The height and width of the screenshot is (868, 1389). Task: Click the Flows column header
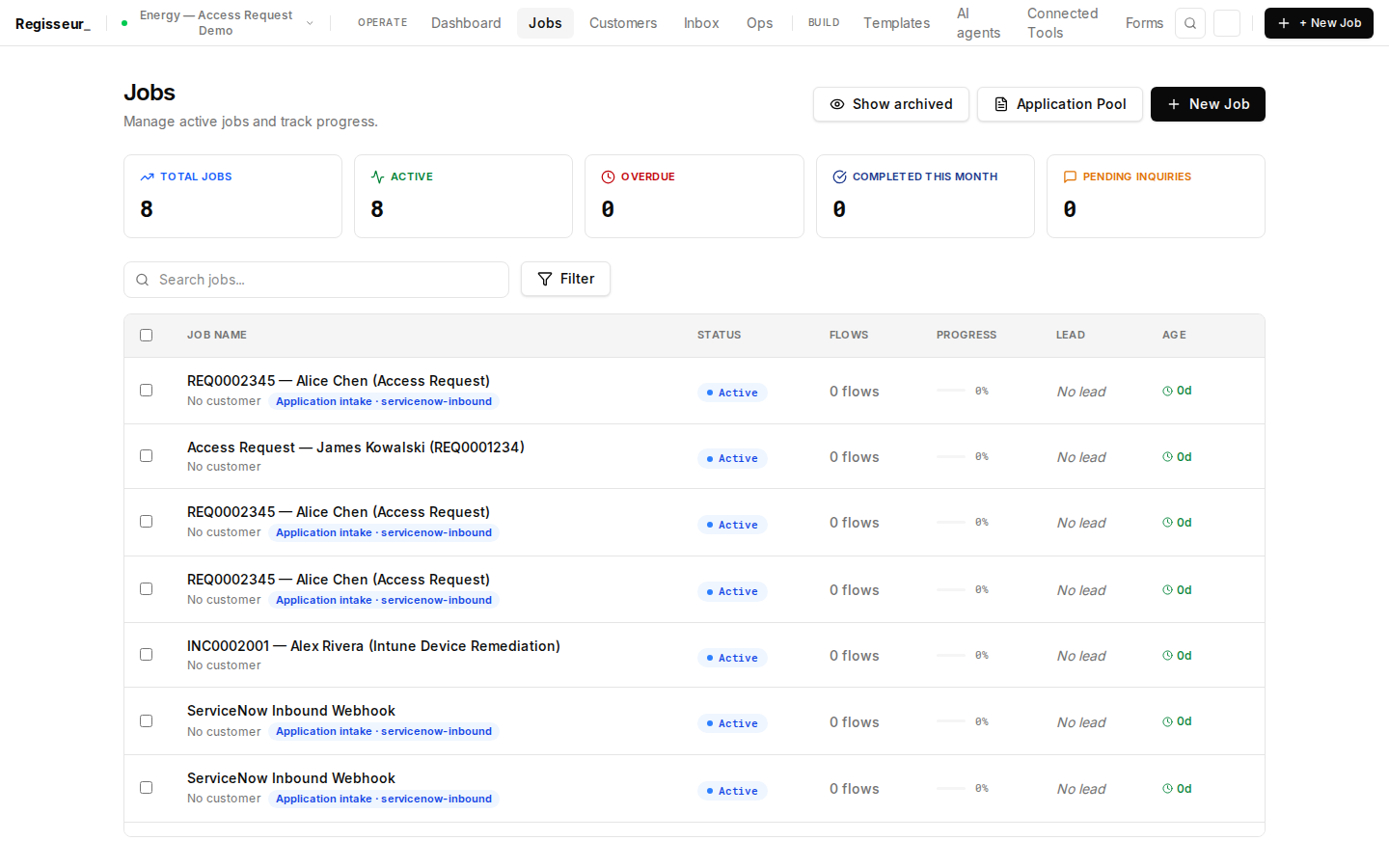tap(849, 336)
